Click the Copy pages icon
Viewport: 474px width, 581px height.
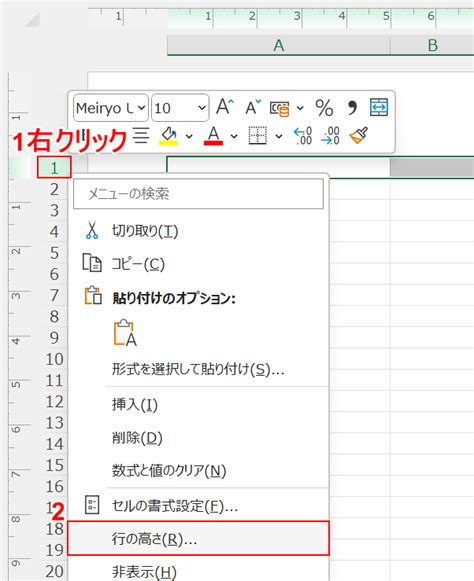coord(92,263)
